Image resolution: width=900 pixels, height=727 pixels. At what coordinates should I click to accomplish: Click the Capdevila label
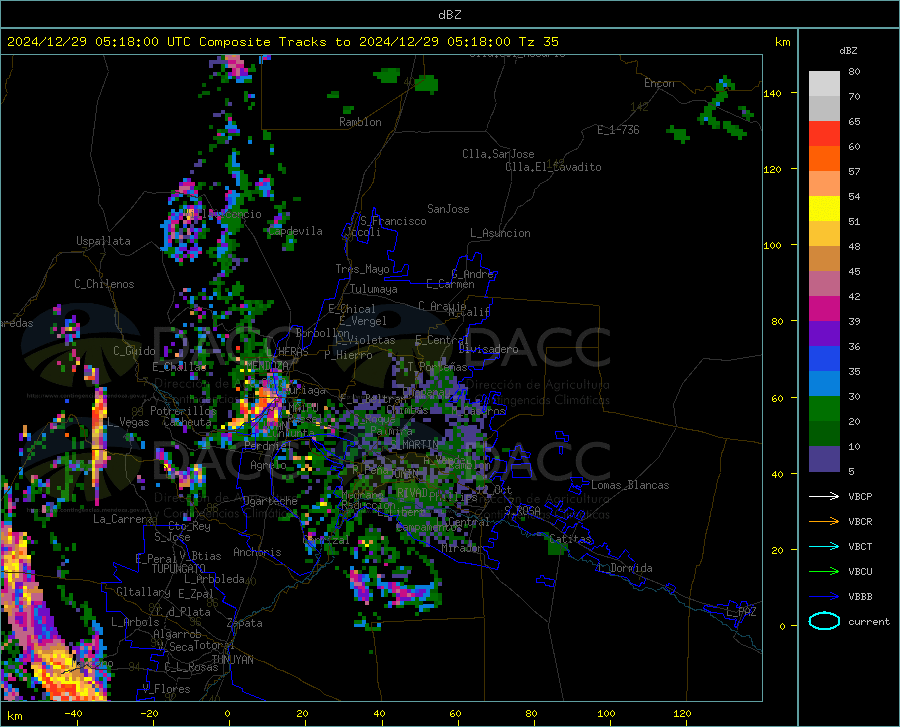(295, 231)
